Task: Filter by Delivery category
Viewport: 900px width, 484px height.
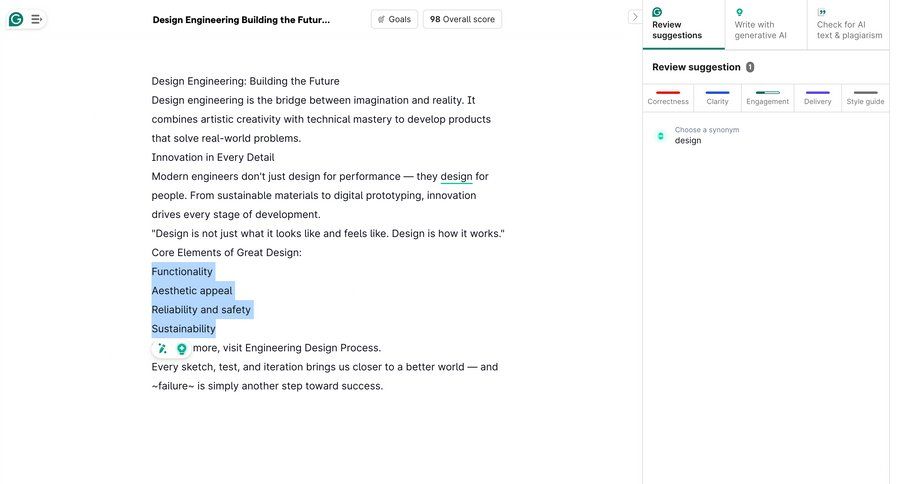Action: [817, 98]
